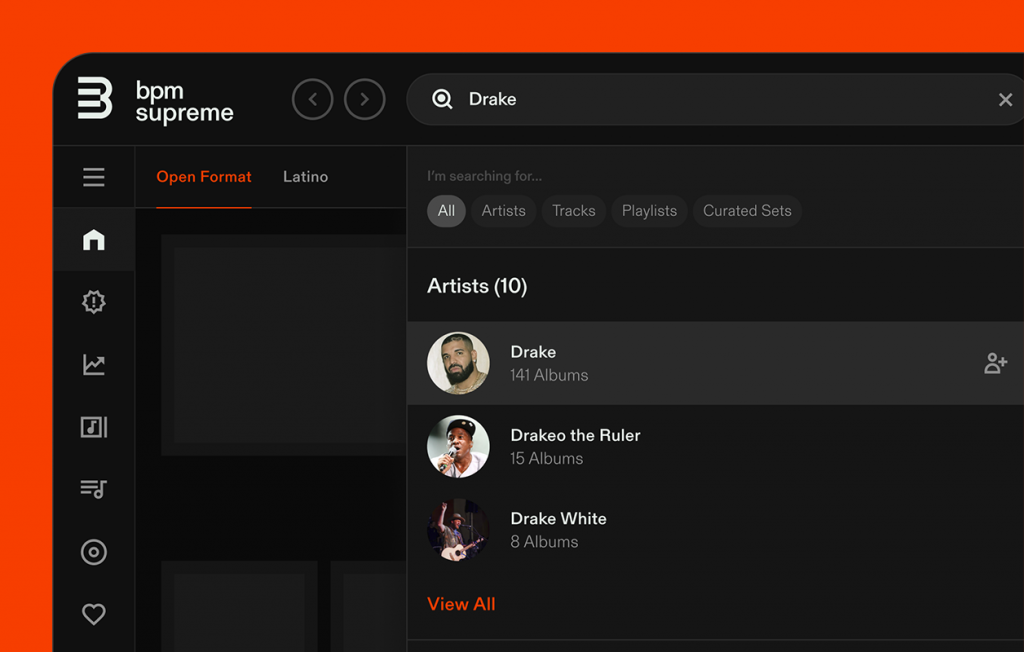
Task: Open the curated sets disc icon
Action: click(x=94, y=552)
